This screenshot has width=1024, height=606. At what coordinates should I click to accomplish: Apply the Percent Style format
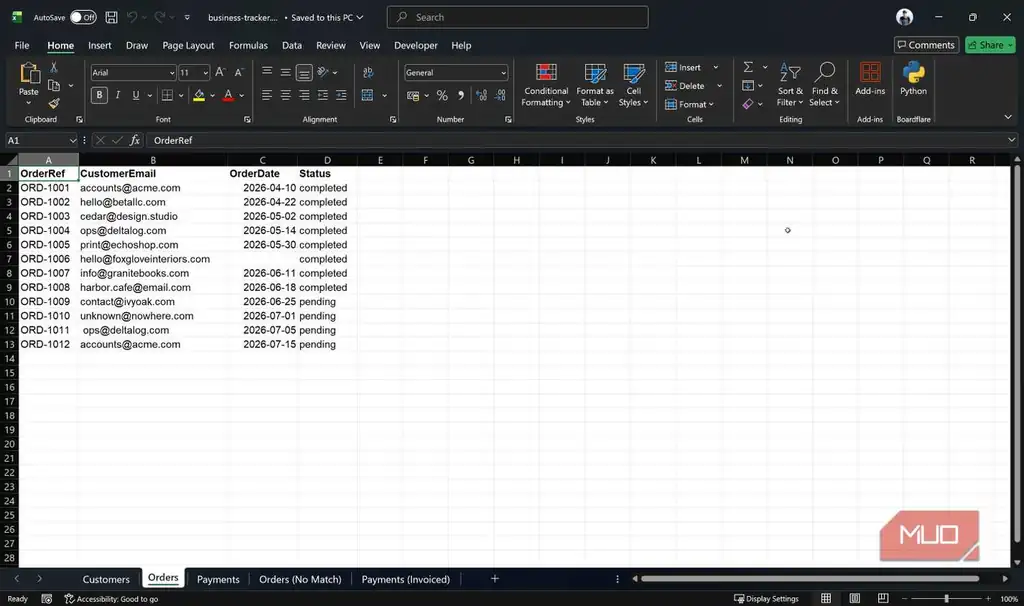pyautogui.click(x=442, y=95)
